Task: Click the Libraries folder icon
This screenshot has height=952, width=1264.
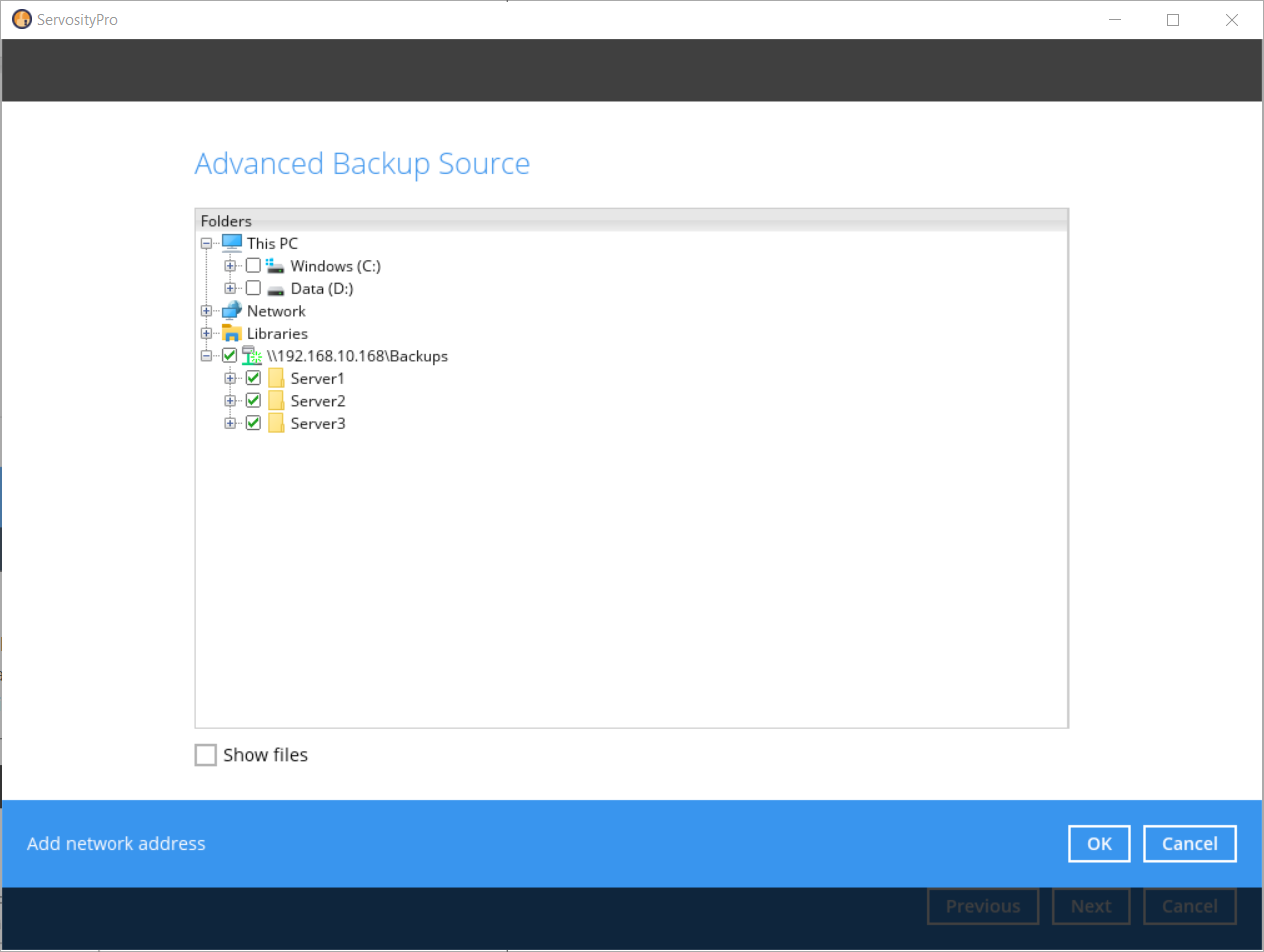Action: coord(232,333)
